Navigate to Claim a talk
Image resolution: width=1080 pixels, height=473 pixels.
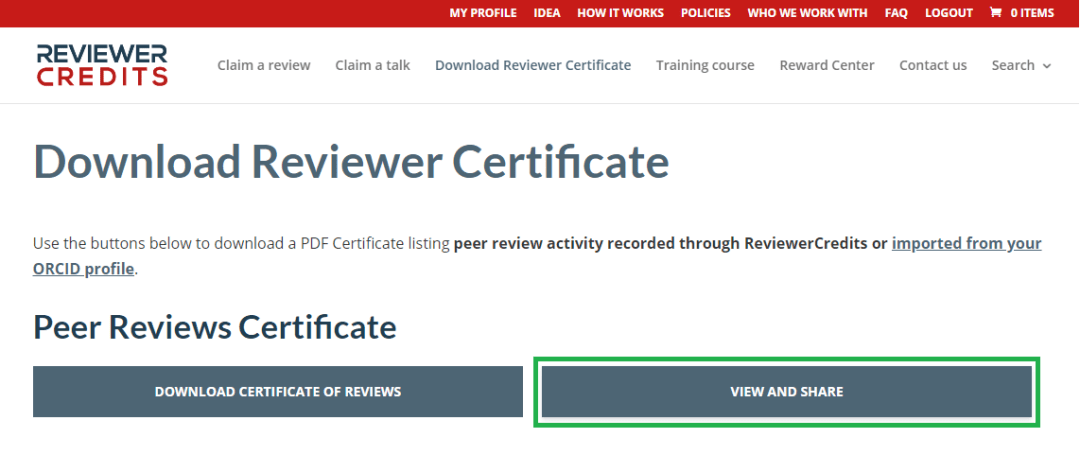pyautogui.click(x=373, y=65)
